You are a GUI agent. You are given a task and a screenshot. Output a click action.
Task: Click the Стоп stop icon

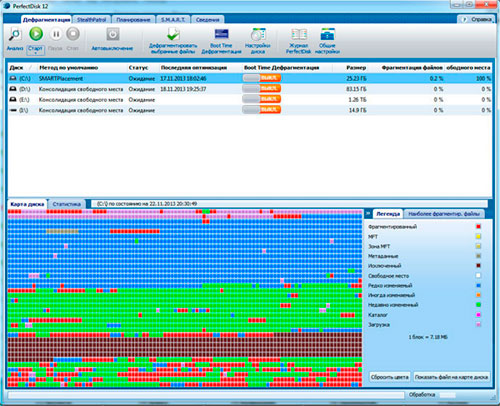(x=73, y=34)
